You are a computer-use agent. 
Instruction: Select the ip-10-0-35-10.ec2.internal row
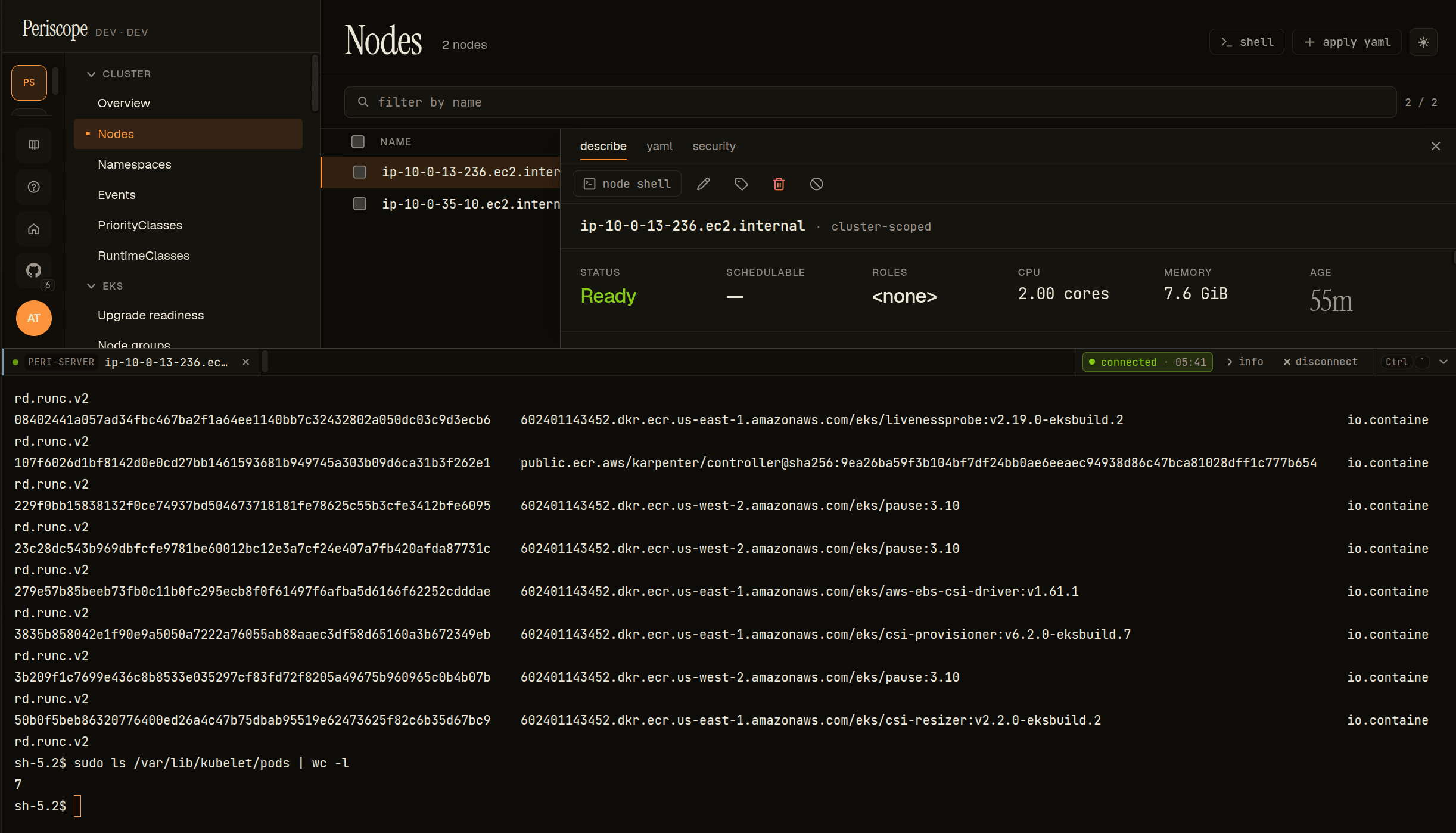pos(441,204)
